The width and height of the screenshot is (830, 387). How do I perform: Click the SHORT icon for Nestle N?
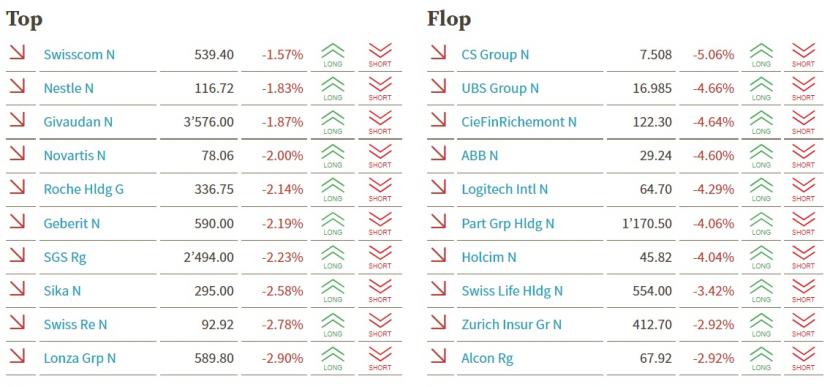click(380, 89)
